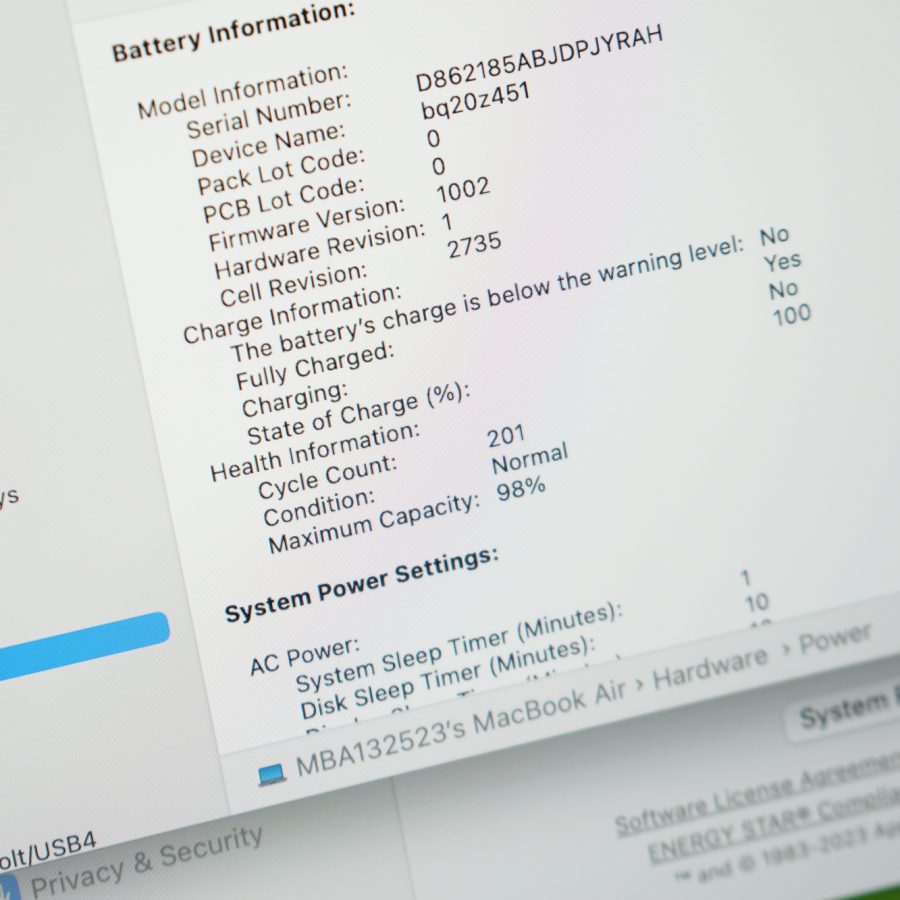This screenshot has width=900, height=900.
Task: Select the State of Charge value 100
Action: (x=792, y=315)
